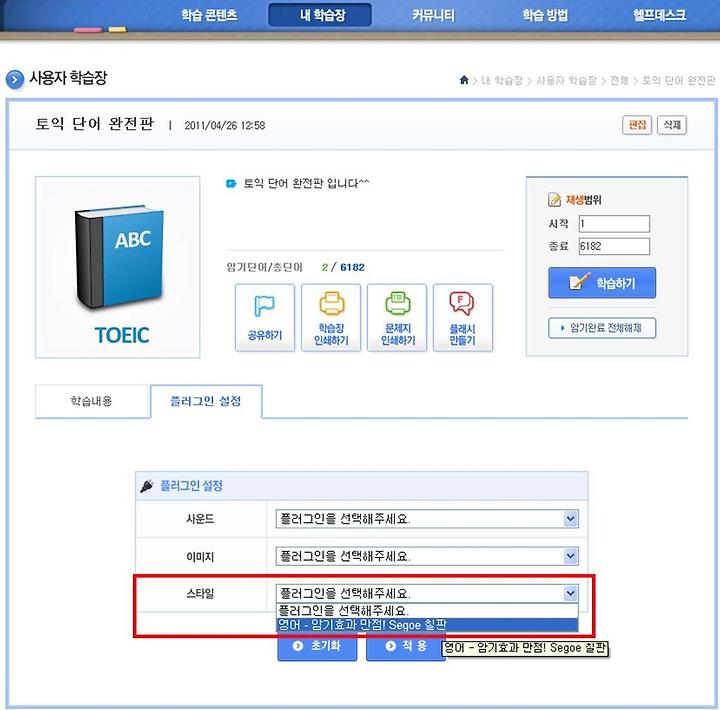Click the home icon in breadcrumb
Viewport: 720px width, 710px height.
coord(464,80)
